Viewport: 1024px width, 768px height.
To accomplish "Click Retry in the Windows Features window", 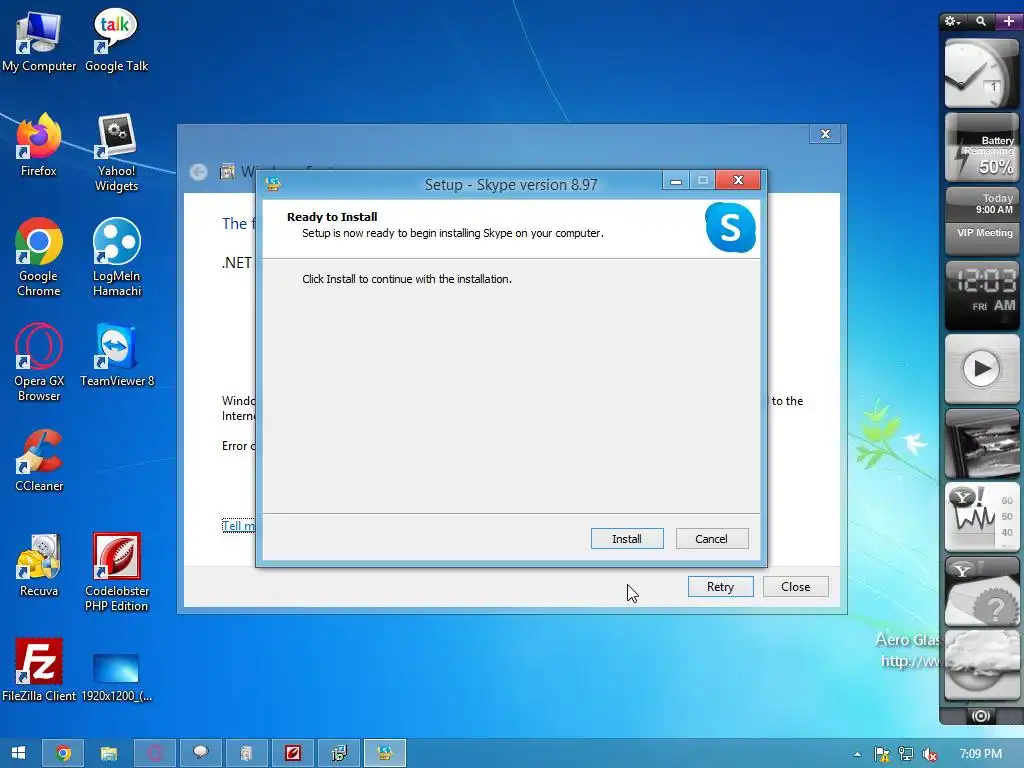I will [720, 586].
